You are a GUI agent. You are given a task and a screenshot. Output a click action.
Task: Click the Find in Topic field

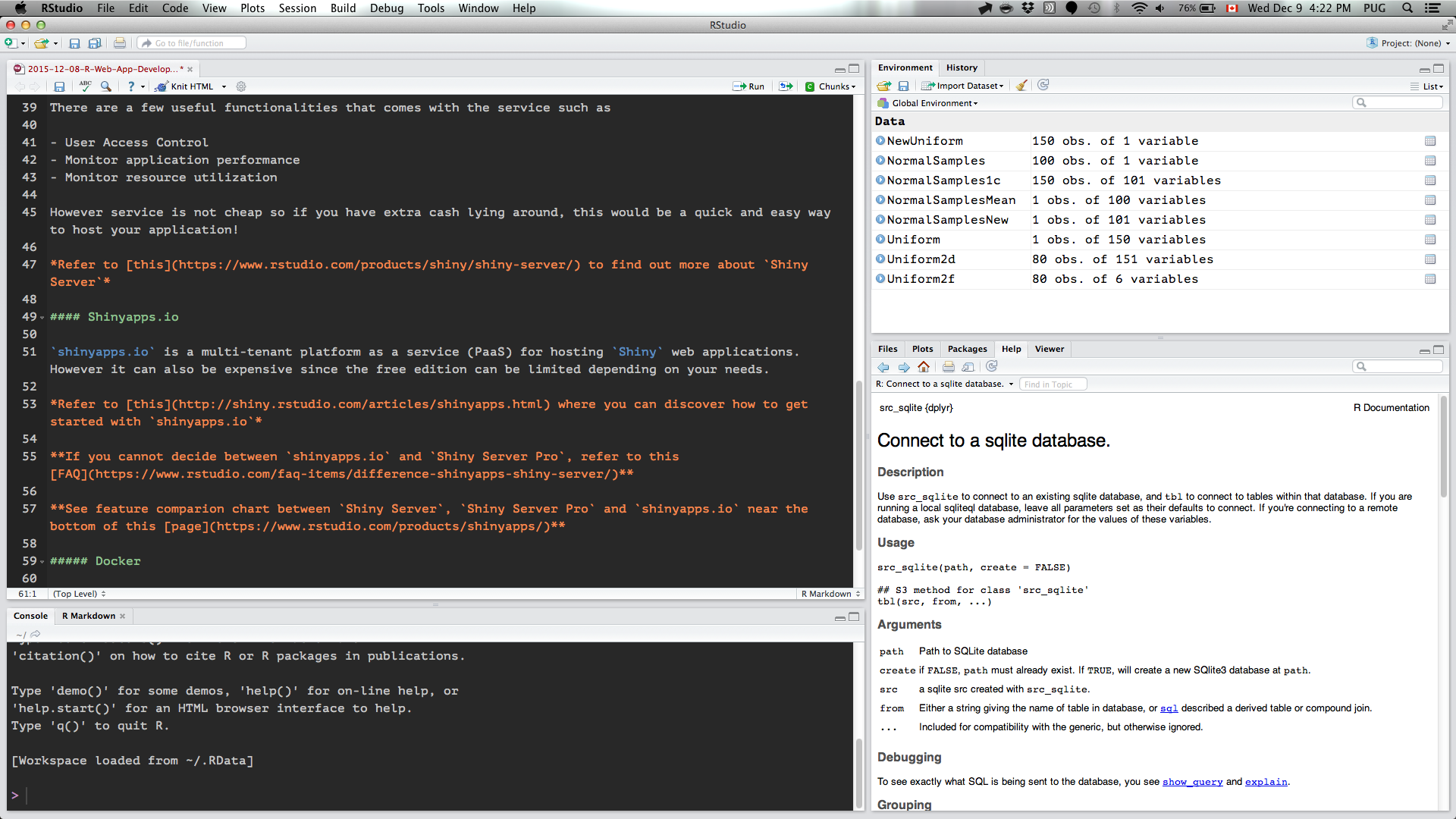pyautogui.click(x=1053, y=384)
